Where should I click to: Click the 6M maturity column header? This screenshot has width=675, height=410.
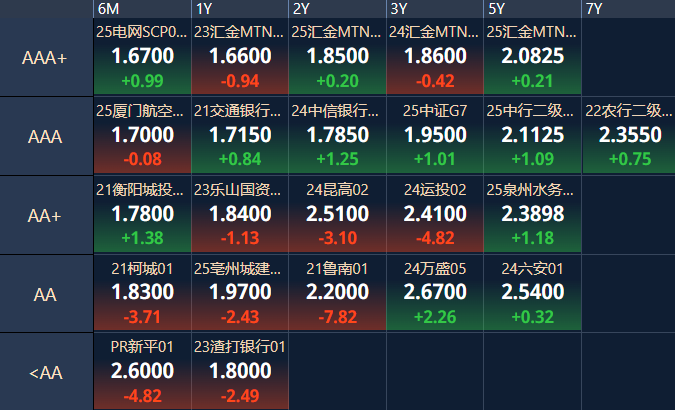(x=142, y=9)
